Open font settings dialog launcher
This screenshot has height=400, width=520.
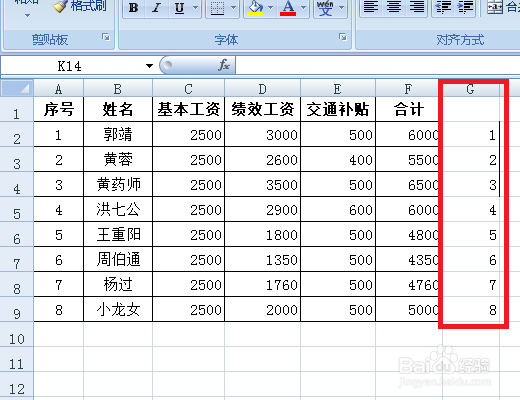(343, 37)
